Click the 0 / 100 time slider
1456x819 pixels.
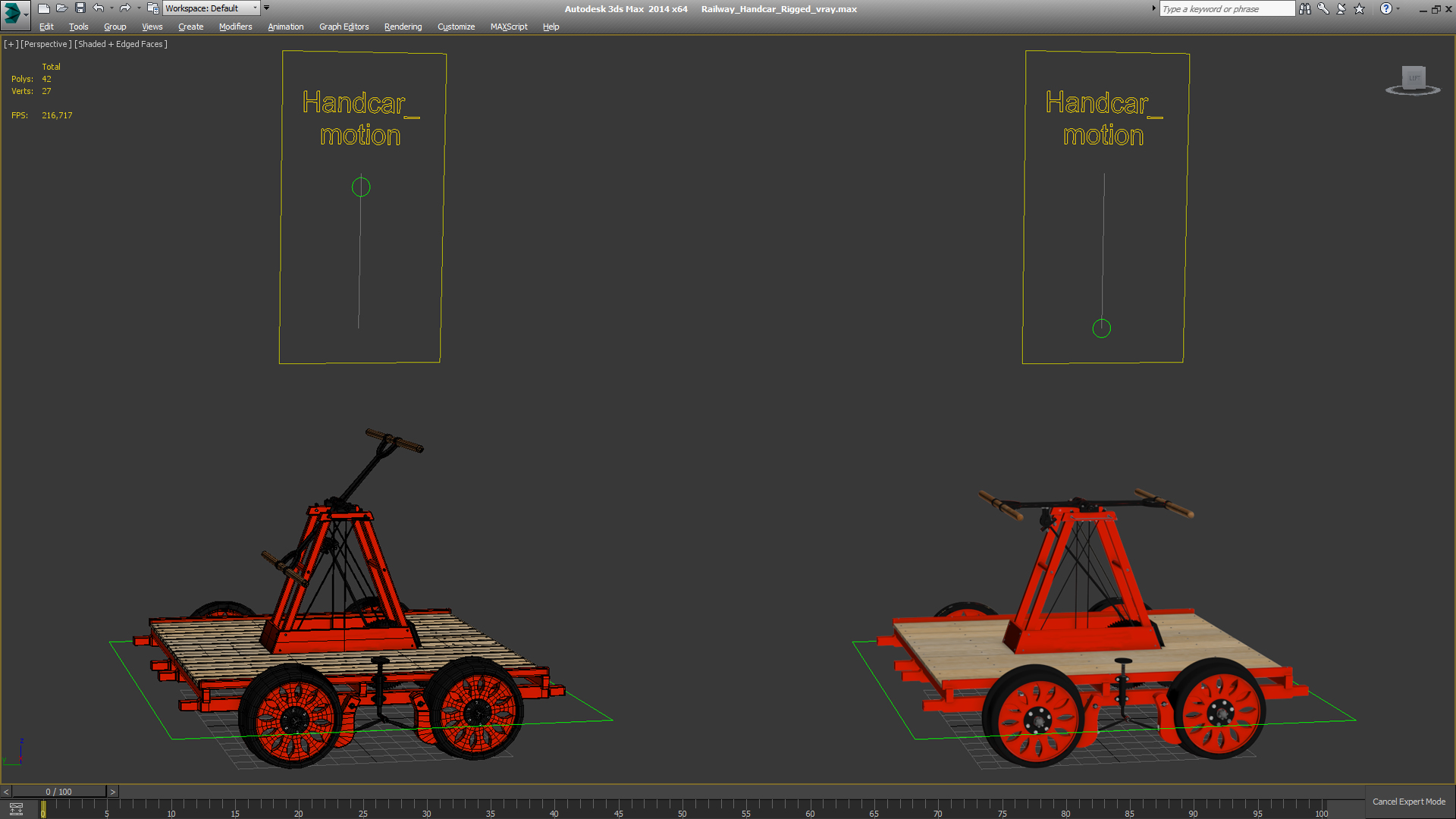click(59, 792)
